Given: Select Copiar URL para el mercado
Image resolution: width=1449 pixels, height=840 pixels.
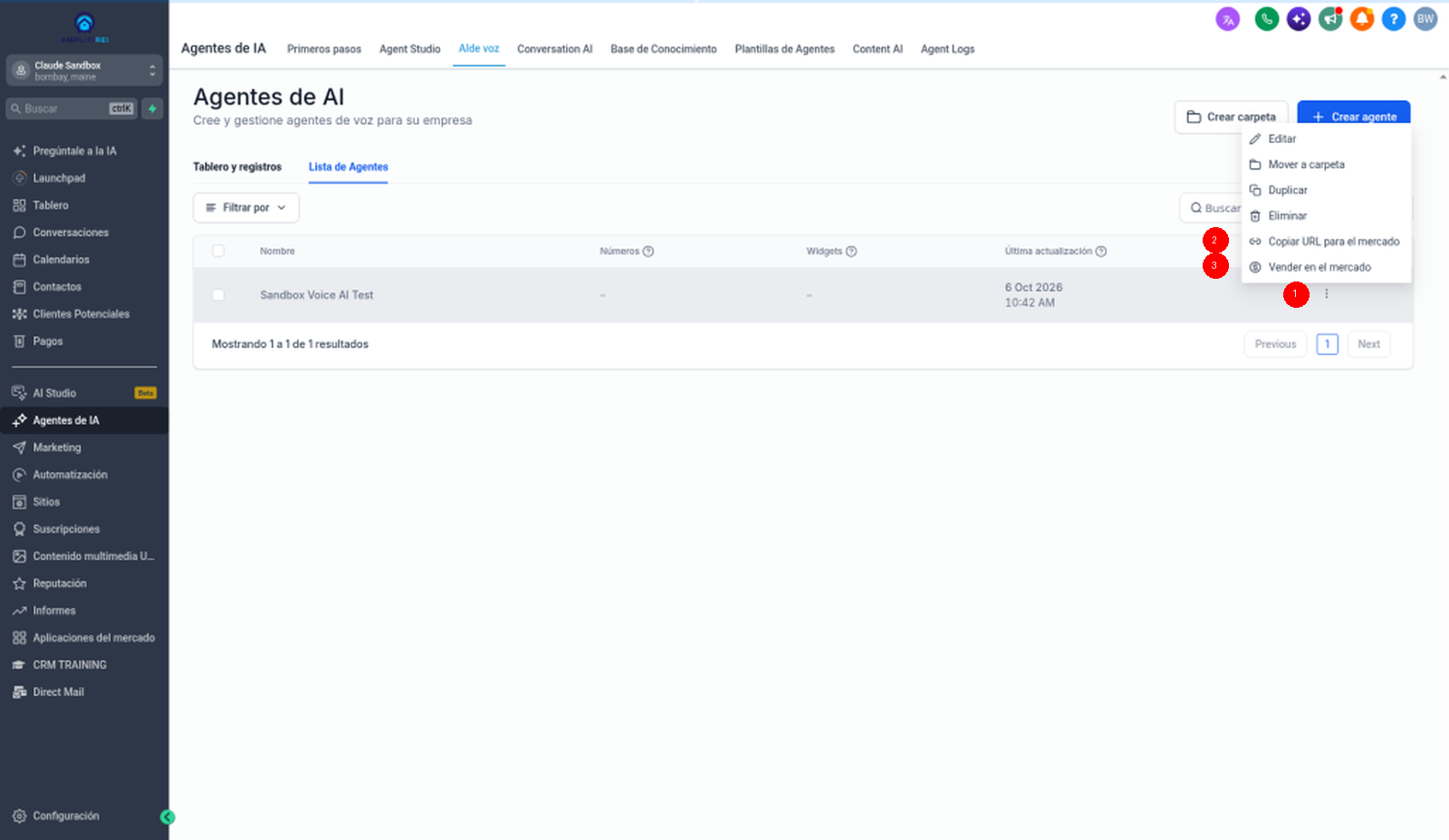Looking at the screenshot, I should tap(1326, 242).
